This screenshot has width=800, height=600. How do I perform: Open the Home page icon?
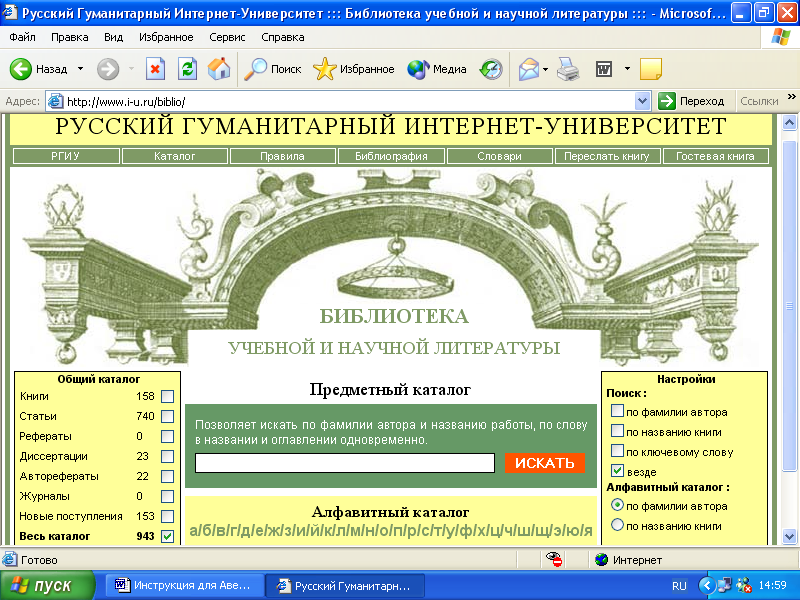pos(219,69)
